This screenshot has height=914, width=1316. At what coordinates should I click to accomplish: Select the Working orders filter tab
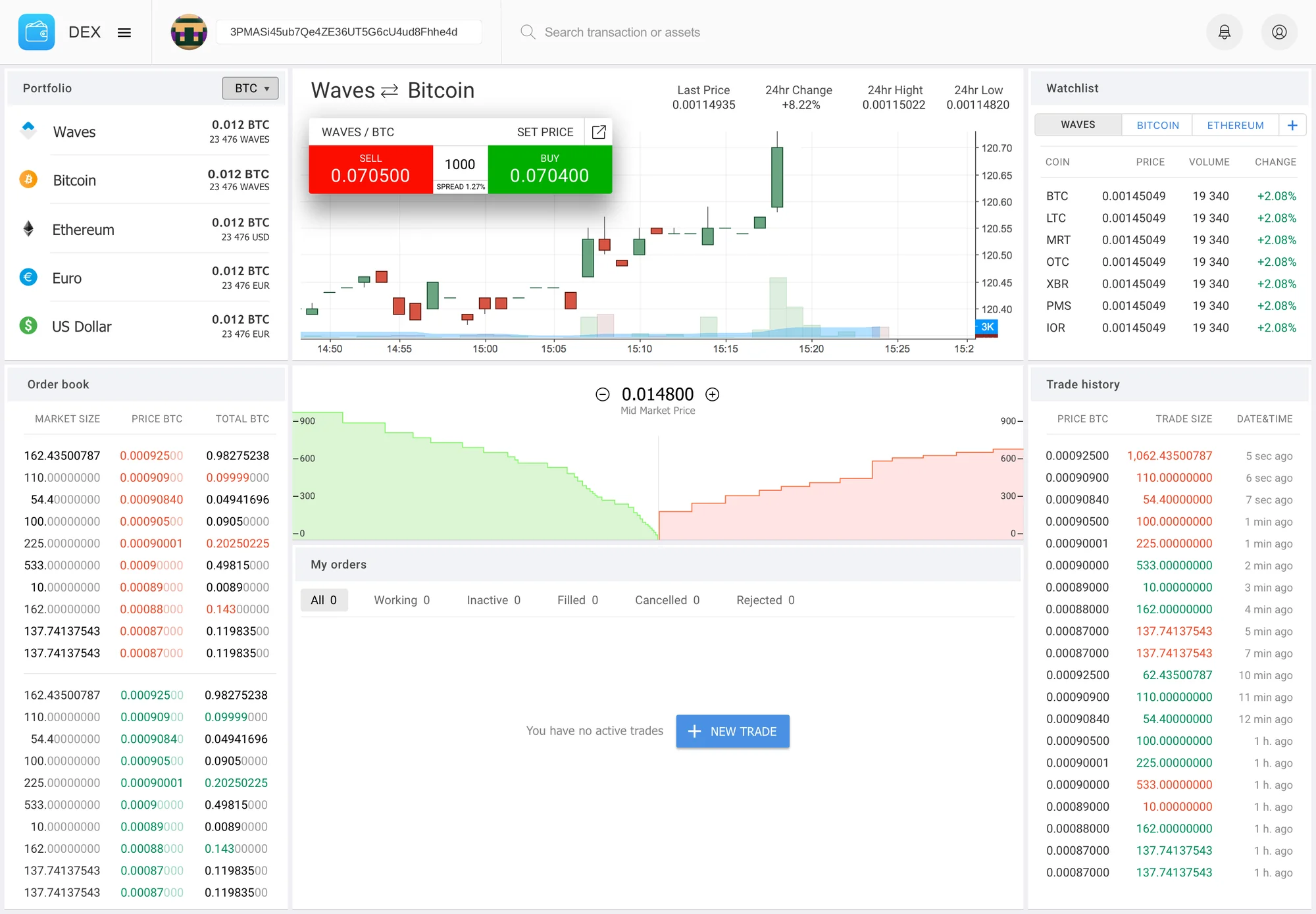tap(401, 600)
